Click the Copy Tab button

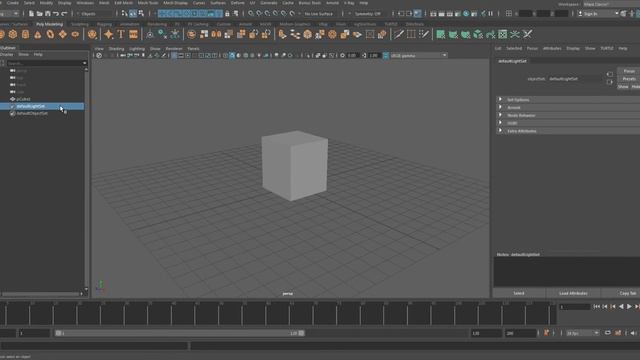pyautogui.click(x=621, y=293)
